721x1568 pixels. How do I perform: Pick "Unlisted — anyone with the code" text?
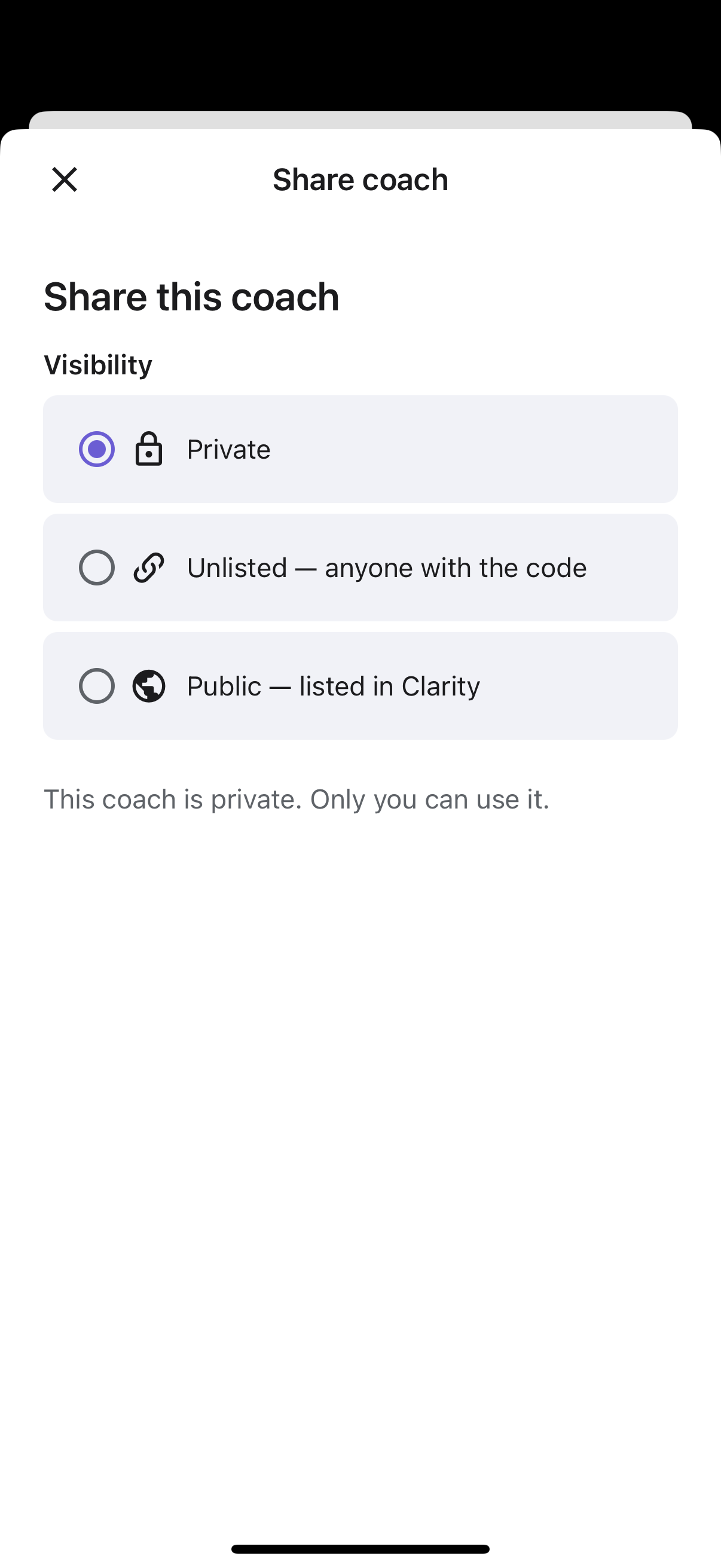[386, 568]
